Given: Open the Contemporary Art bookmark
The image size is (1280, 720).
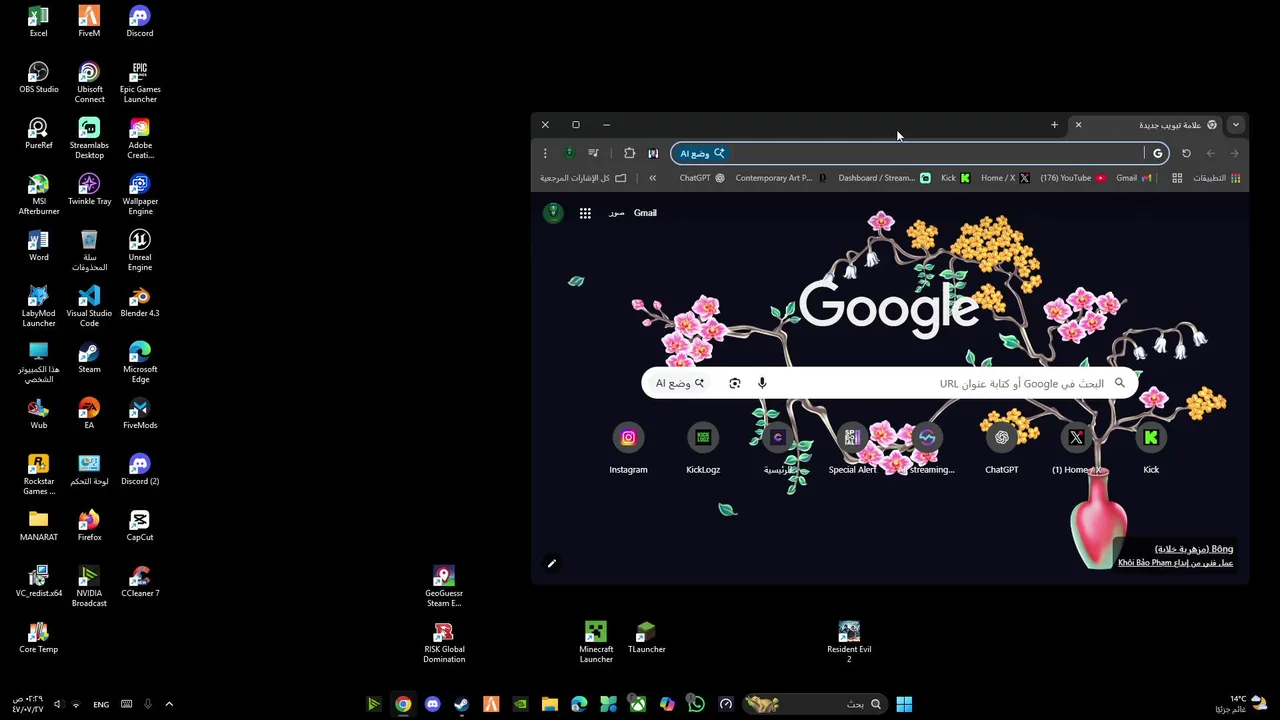Looking at the screenshot, I should [781, 178].
